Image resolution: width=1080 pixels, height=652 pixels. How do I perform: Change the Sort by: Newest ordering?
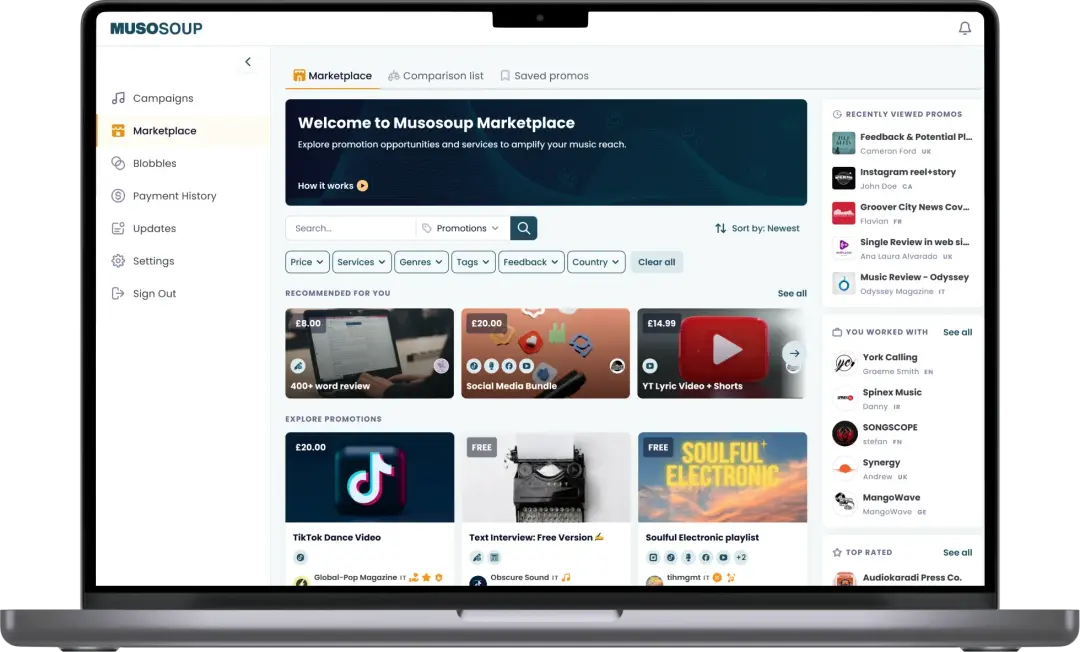(757, 228)
